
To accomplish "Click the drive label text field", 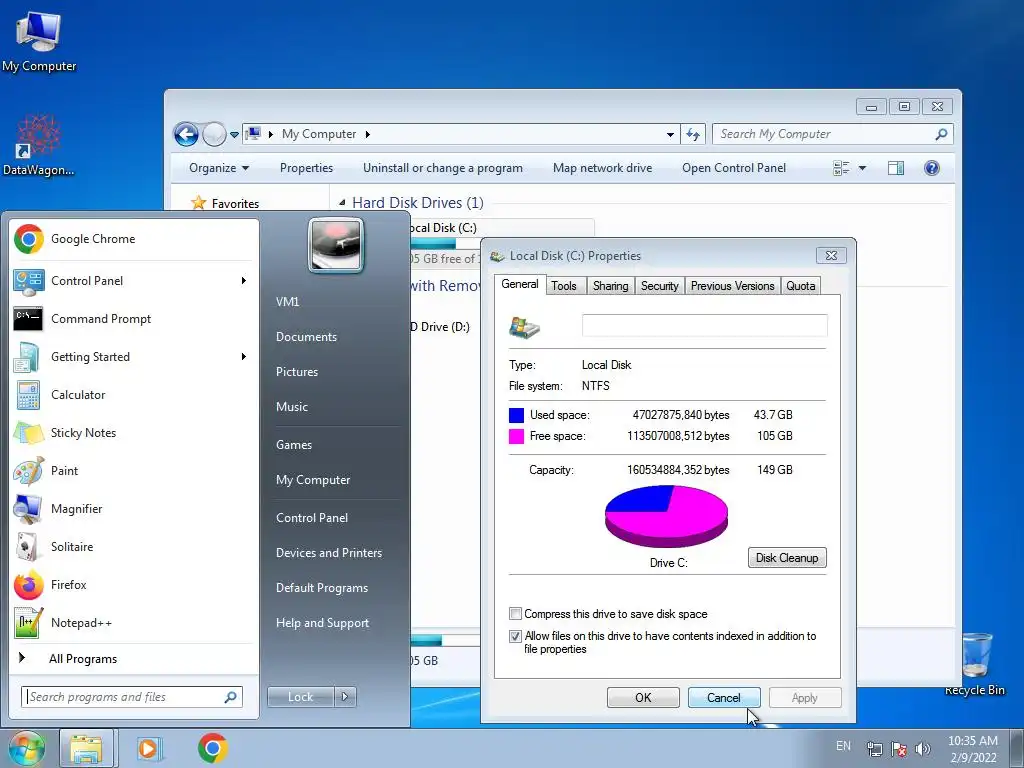I will click(705, 326).
